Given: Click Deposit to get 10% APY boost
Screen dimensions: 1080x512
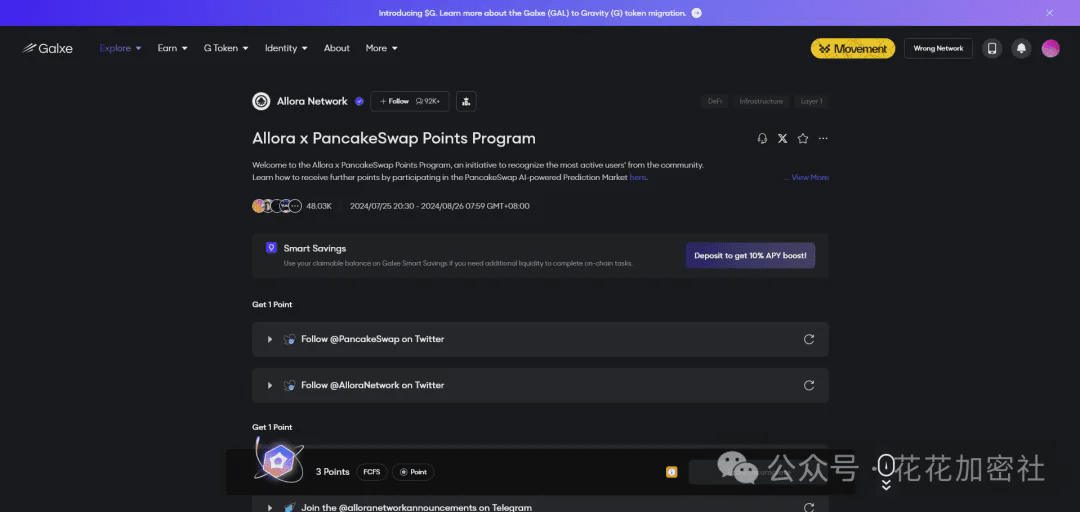Looking at the screenshot, I should click(750, 256).
